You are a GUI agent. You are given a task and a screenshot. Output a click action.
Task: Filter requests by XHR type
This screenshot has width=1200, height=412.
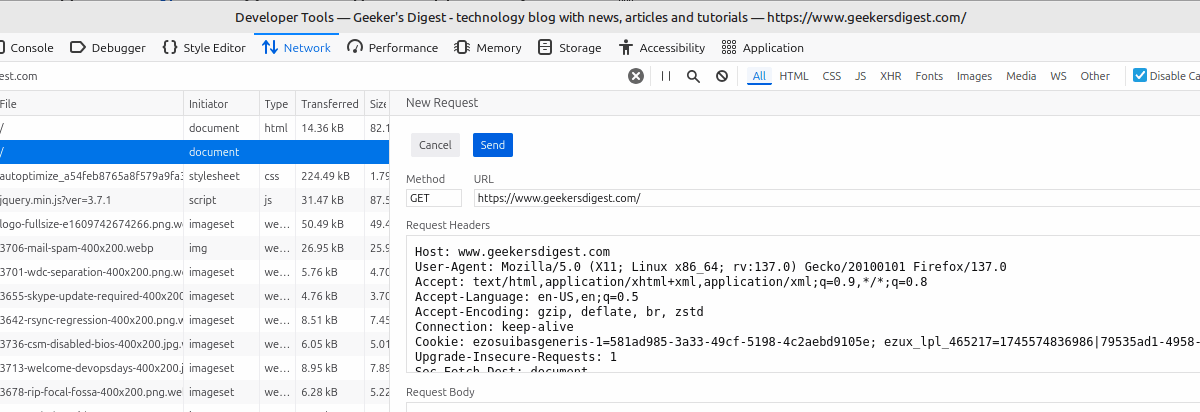(890, 76)
